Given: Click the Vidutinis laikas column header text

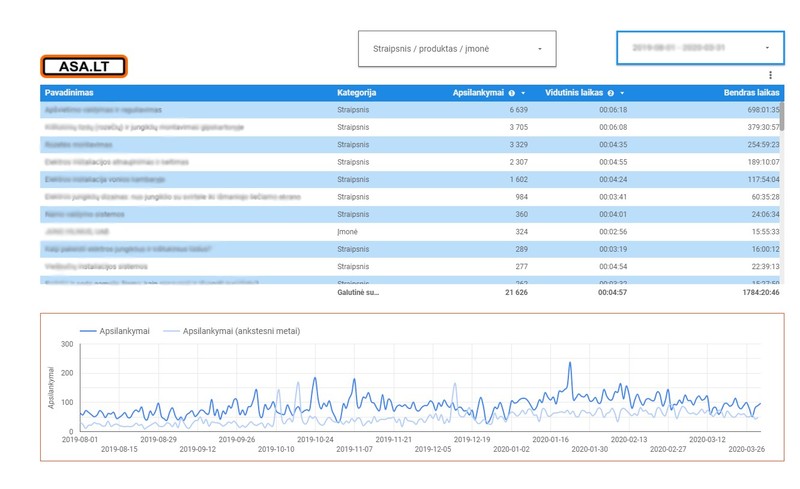Looking at the screenshot, I should 574,92.
